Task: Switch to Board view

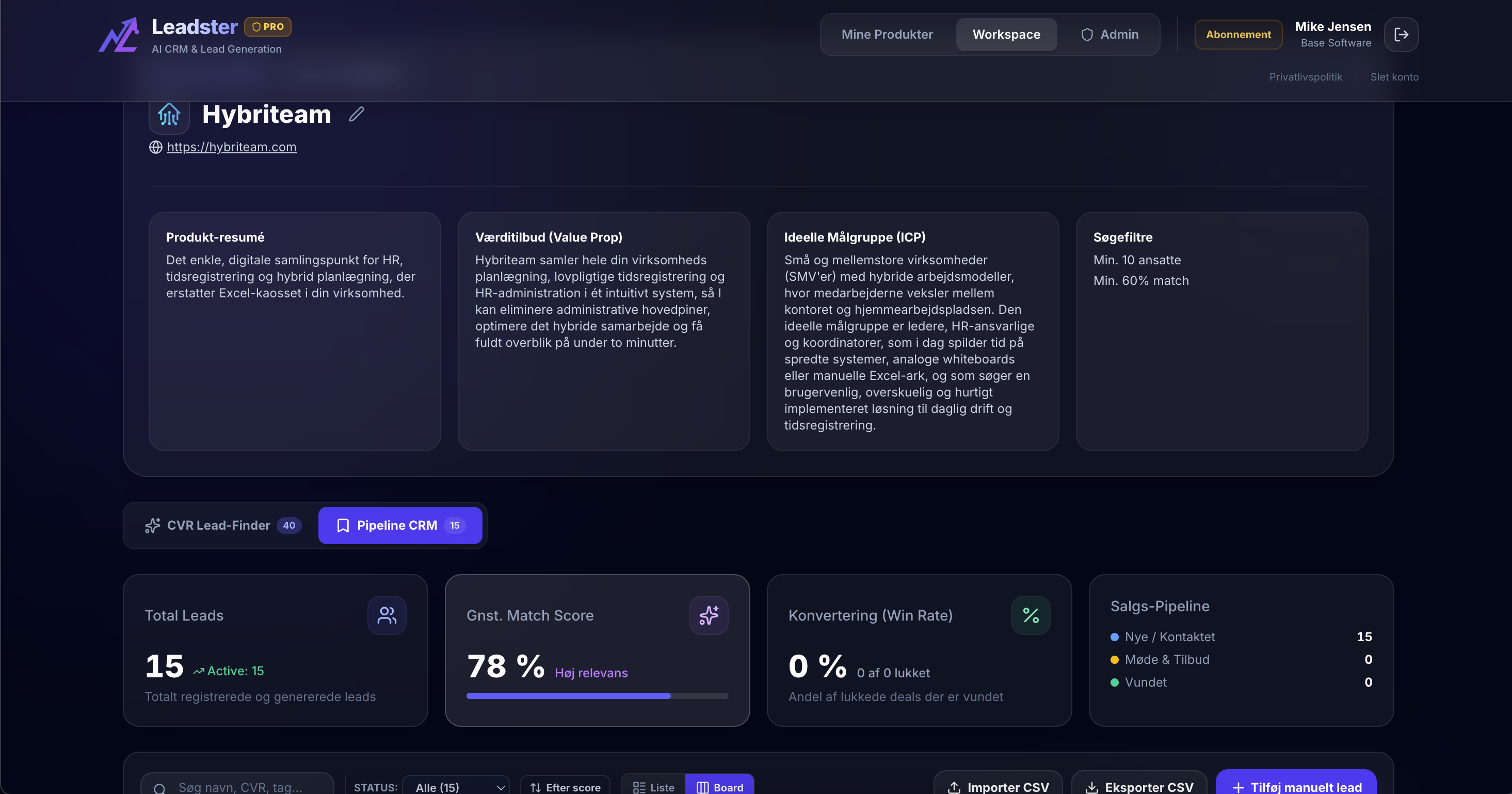Action: tap(719, 787)
